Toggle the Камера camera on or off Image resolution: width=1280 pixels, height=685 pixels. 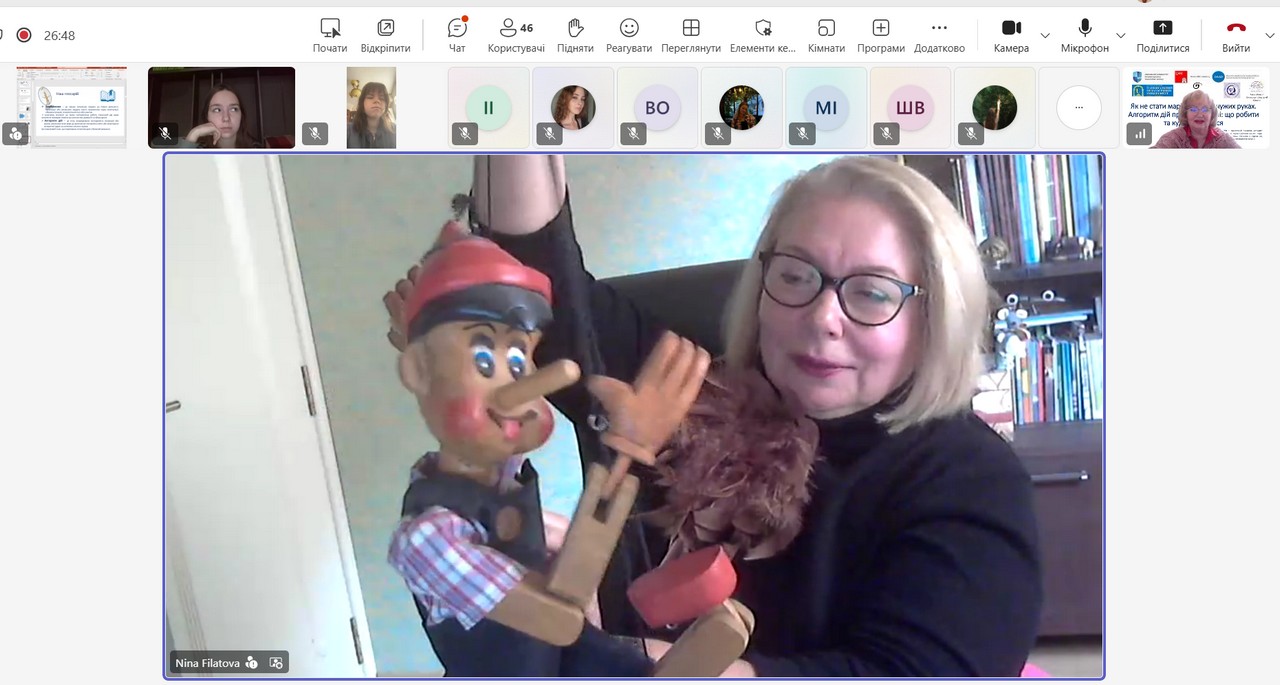coord(1011,35)
